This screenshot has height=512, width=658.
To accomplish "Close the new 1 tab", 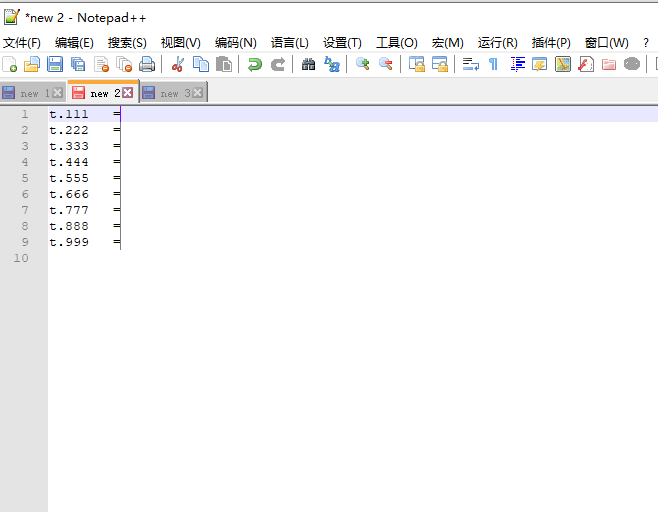I will [58, 93].
